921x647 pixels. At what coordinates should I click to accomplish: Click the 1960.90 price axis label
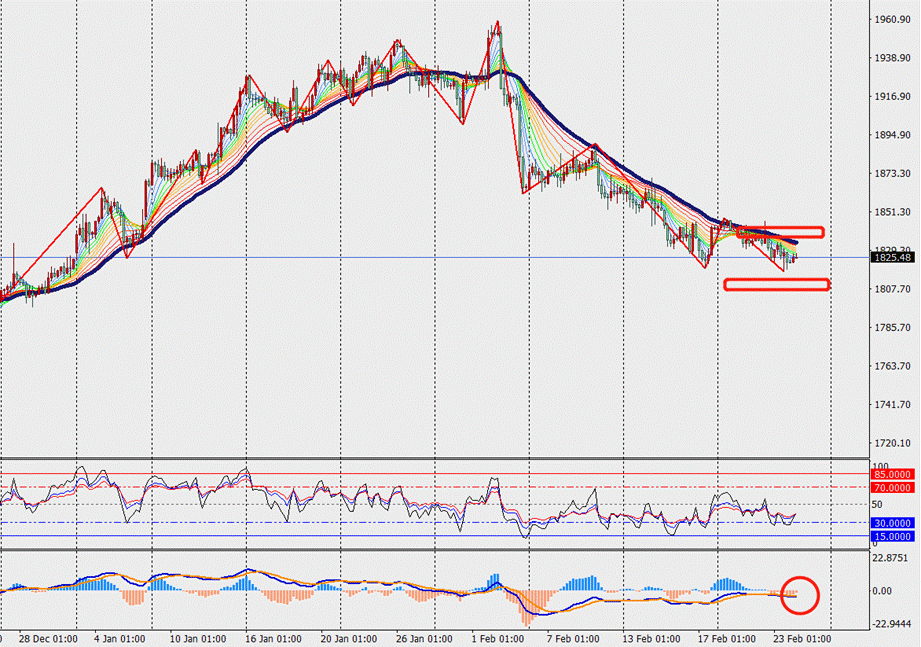[x=892, y=20]
